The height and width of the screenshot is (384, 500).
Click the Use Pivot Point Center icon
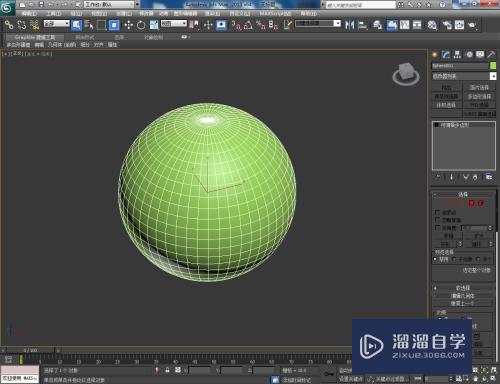click(194, 25)
